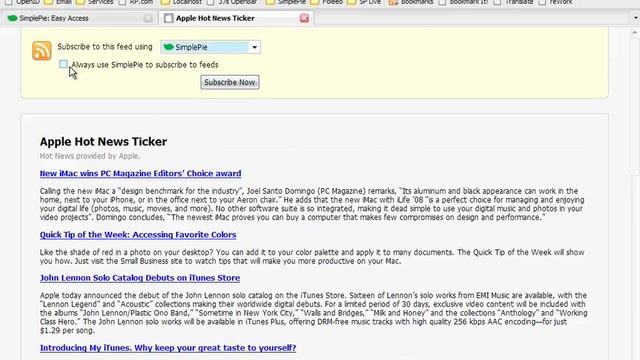The width and height of the screenshot is (640, 360).
Task: Open John Lennon Solo Catalog link
Action: (140, 278)
